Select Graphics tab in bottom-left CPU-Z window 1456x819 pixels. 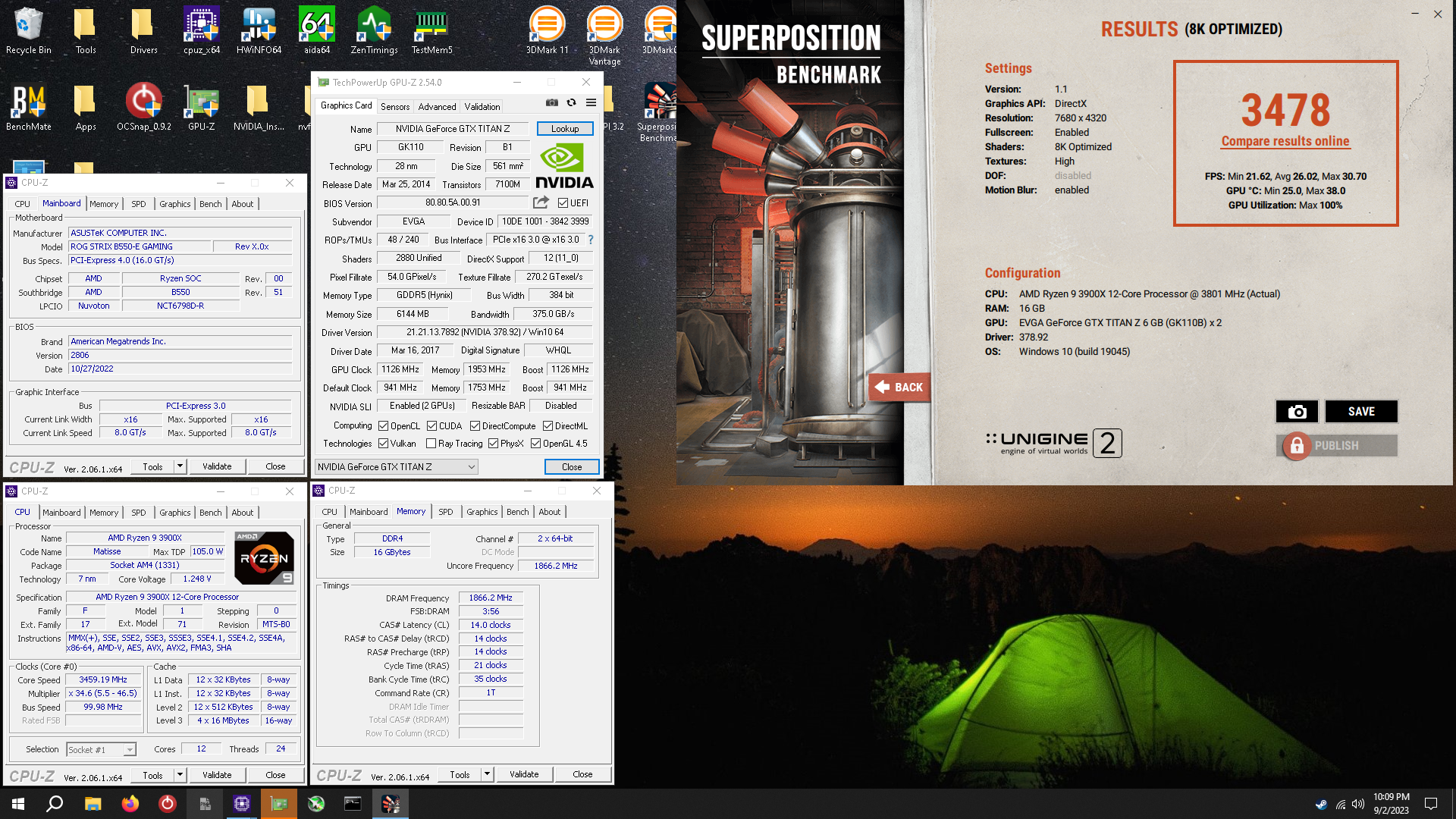click(x=175, y=513)
